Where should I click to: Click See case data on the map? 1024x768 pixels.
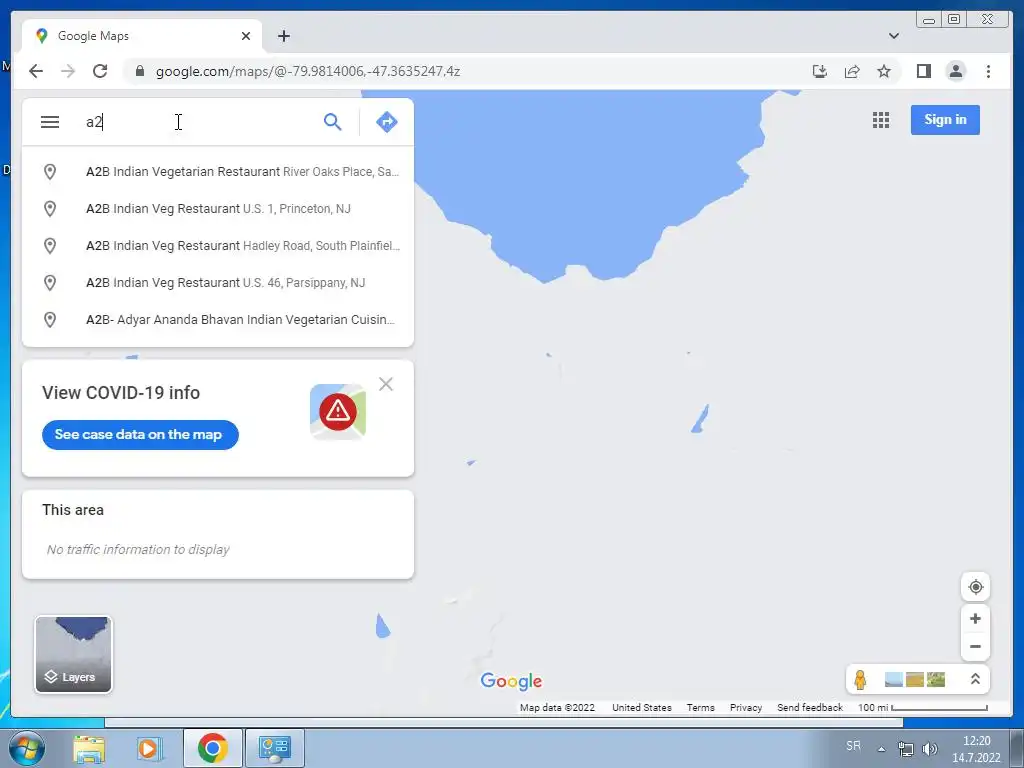point(140,435)
